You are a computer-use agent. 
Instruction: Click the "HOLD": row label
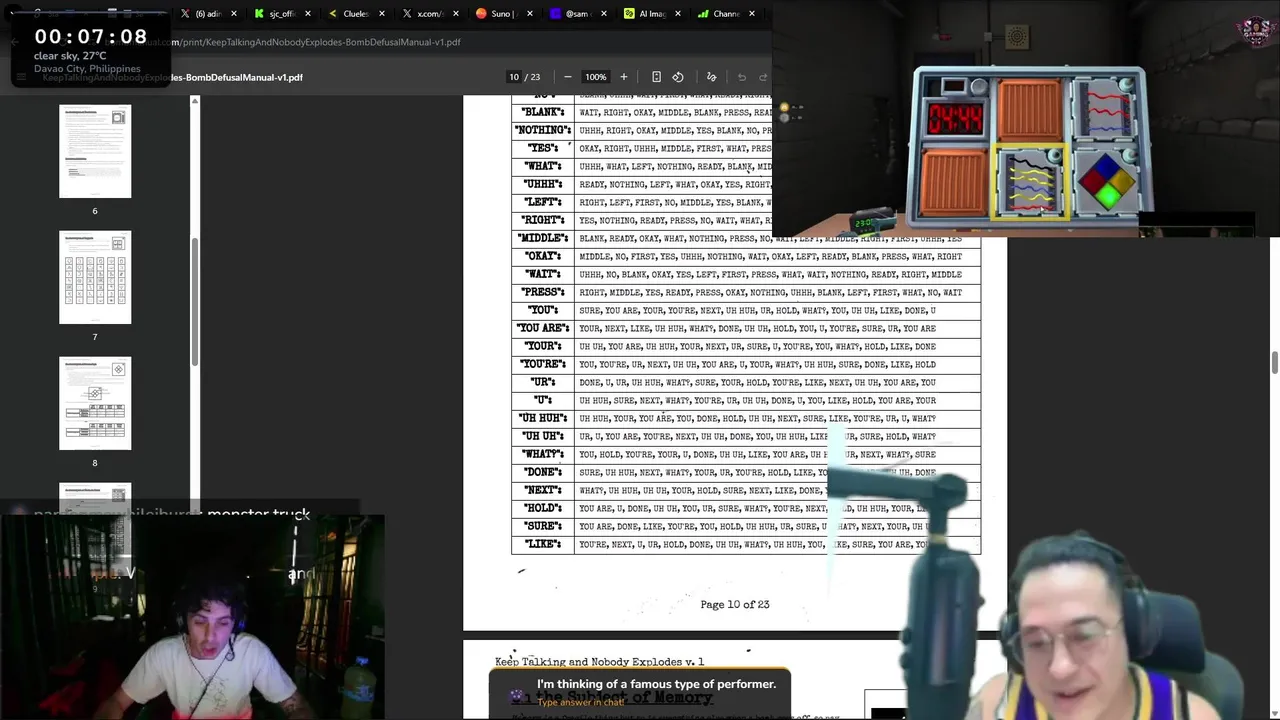click(x=543, y=508)
